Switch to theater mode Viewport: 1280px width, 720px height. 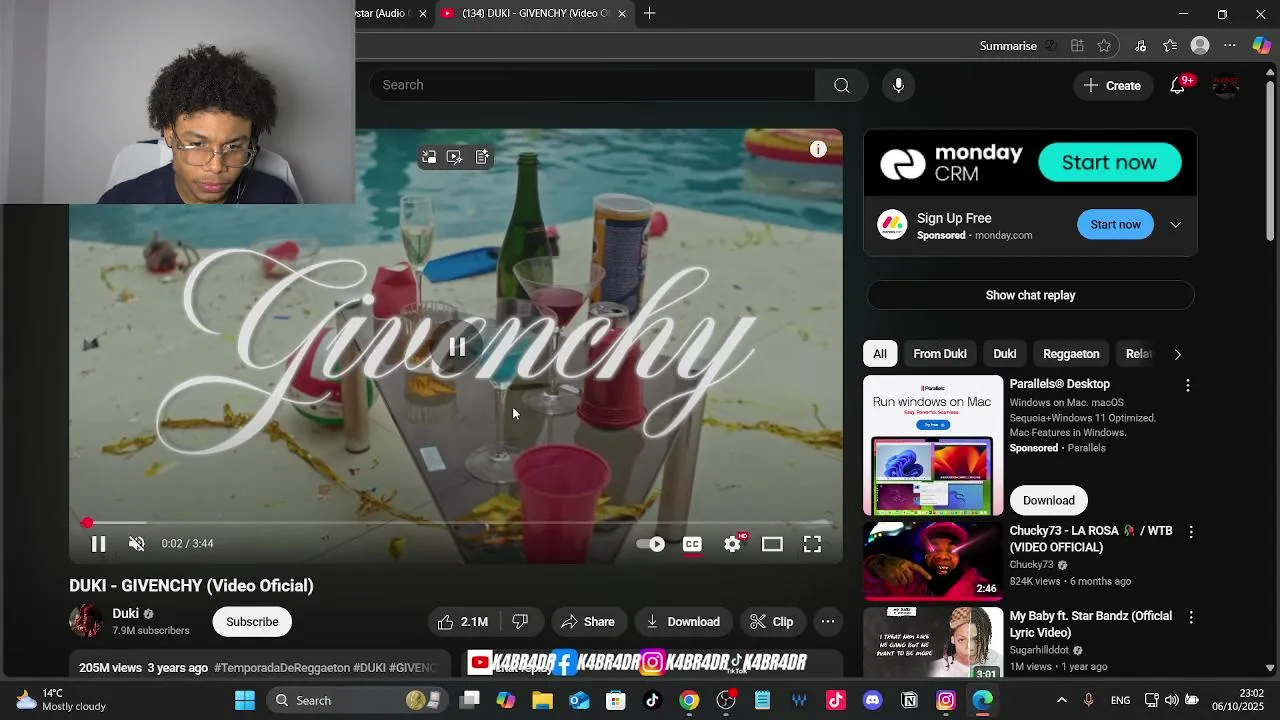[x=772, y=544]
